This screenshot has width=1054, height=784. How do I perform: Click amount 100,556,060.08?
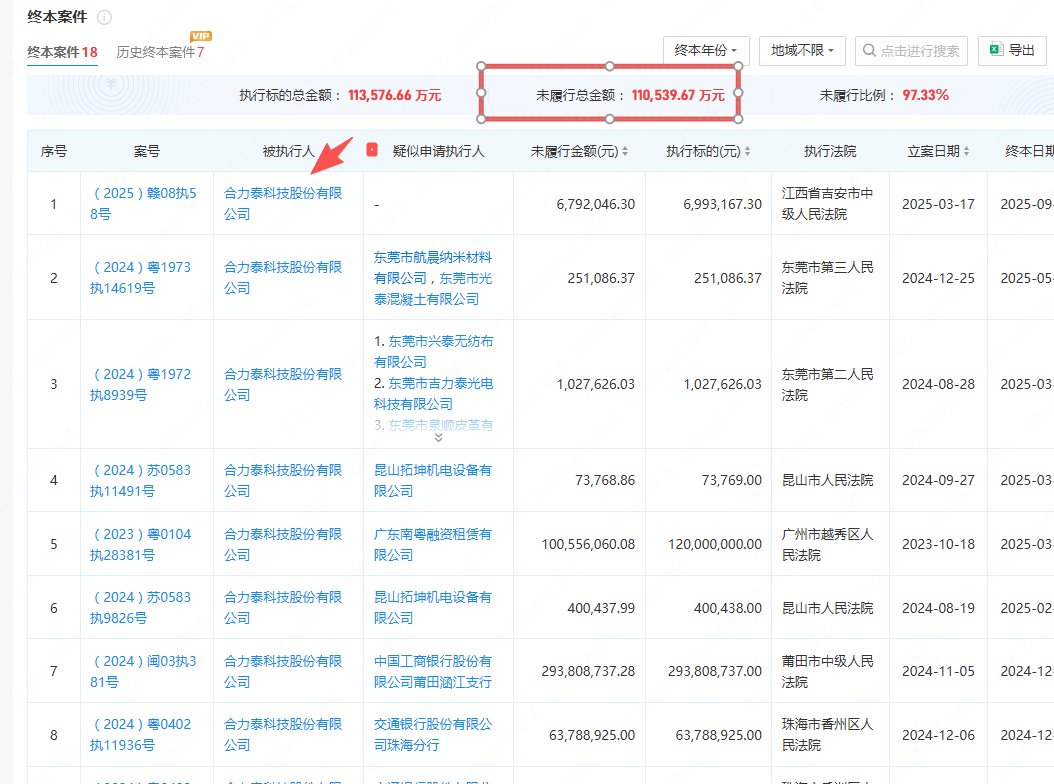[x=588, y=545]
